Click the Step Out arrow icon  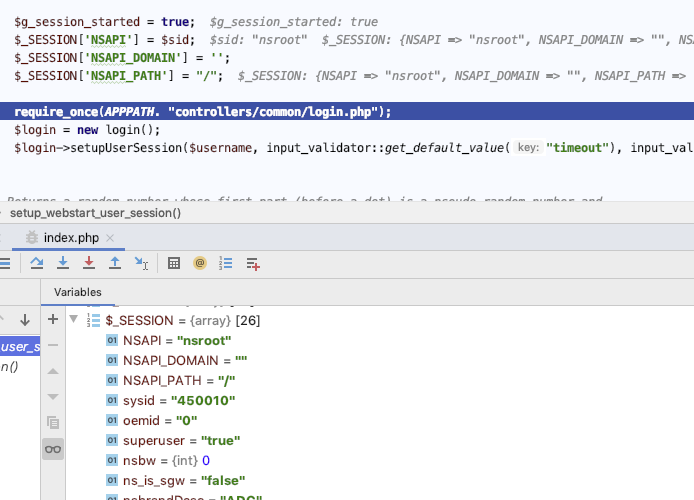[115, 264]
